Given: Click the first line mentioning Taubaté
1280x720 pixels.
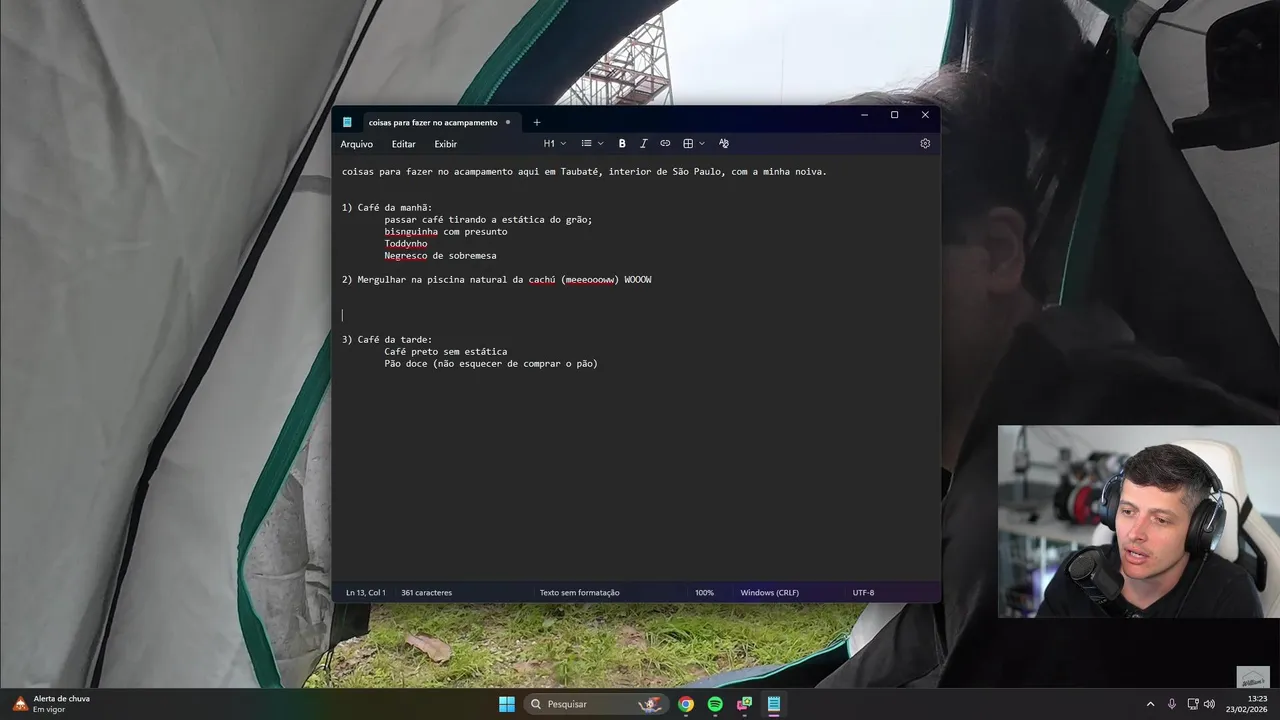Looking at the screenshot, I should 584,172.
